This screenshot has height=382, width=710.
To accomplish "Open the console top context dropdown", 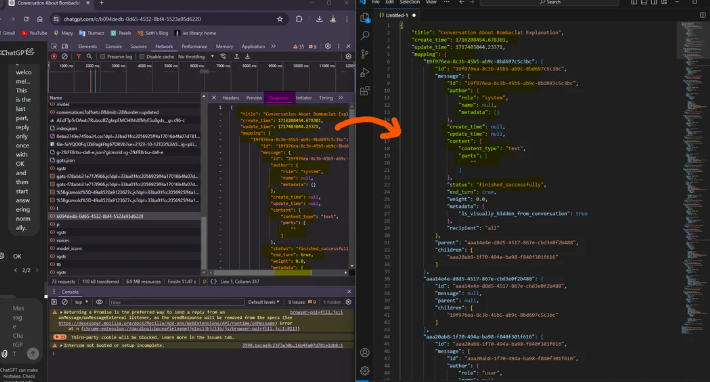I will [82, 302].
